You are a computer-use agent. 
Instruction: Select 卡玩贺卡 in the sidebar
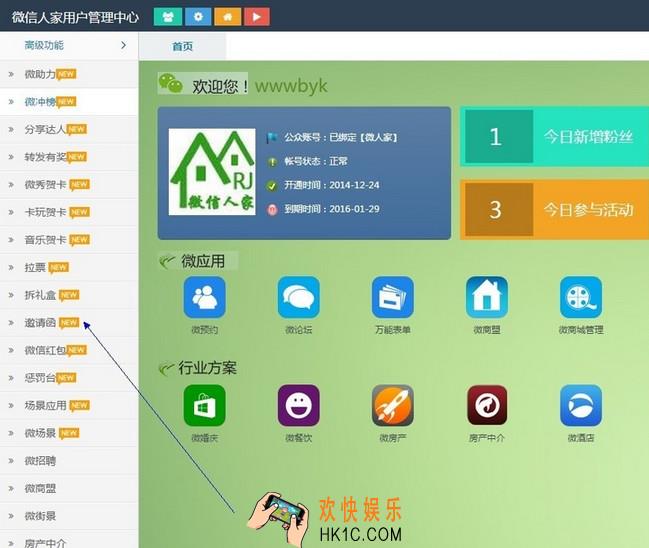(69, 212)
